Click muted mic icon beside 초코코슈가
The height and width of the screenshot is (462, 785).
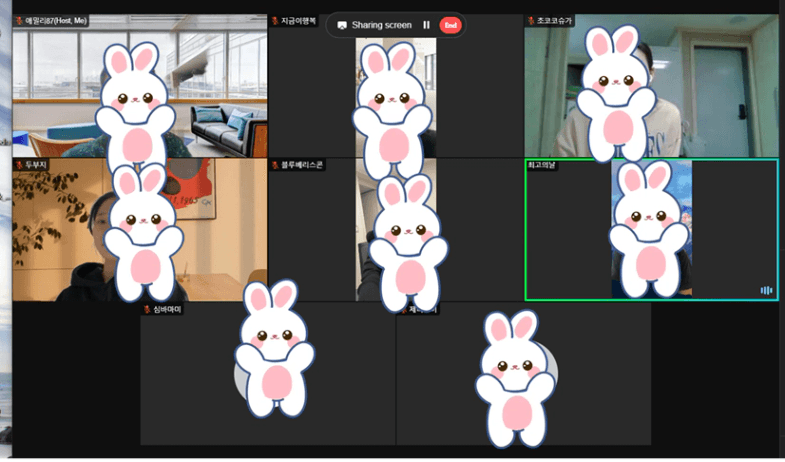coord(531,20)
